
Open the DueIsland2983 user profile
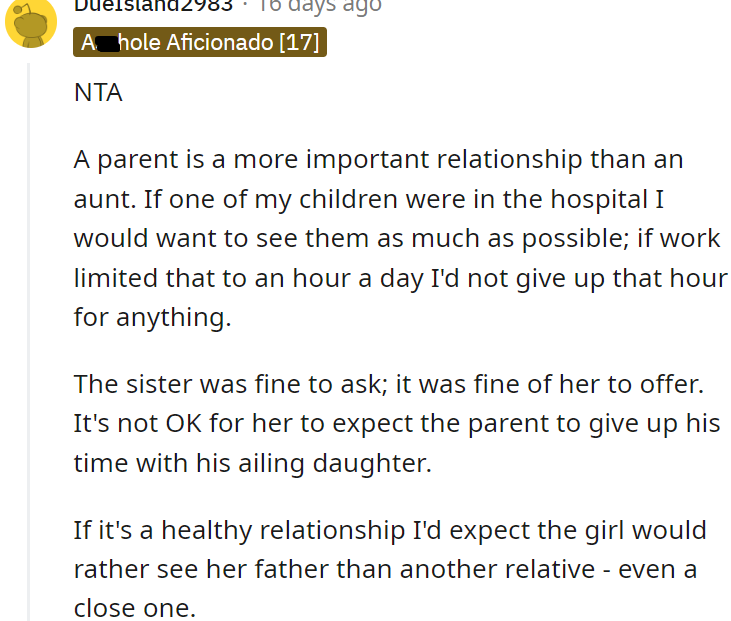tap(153, 5)
